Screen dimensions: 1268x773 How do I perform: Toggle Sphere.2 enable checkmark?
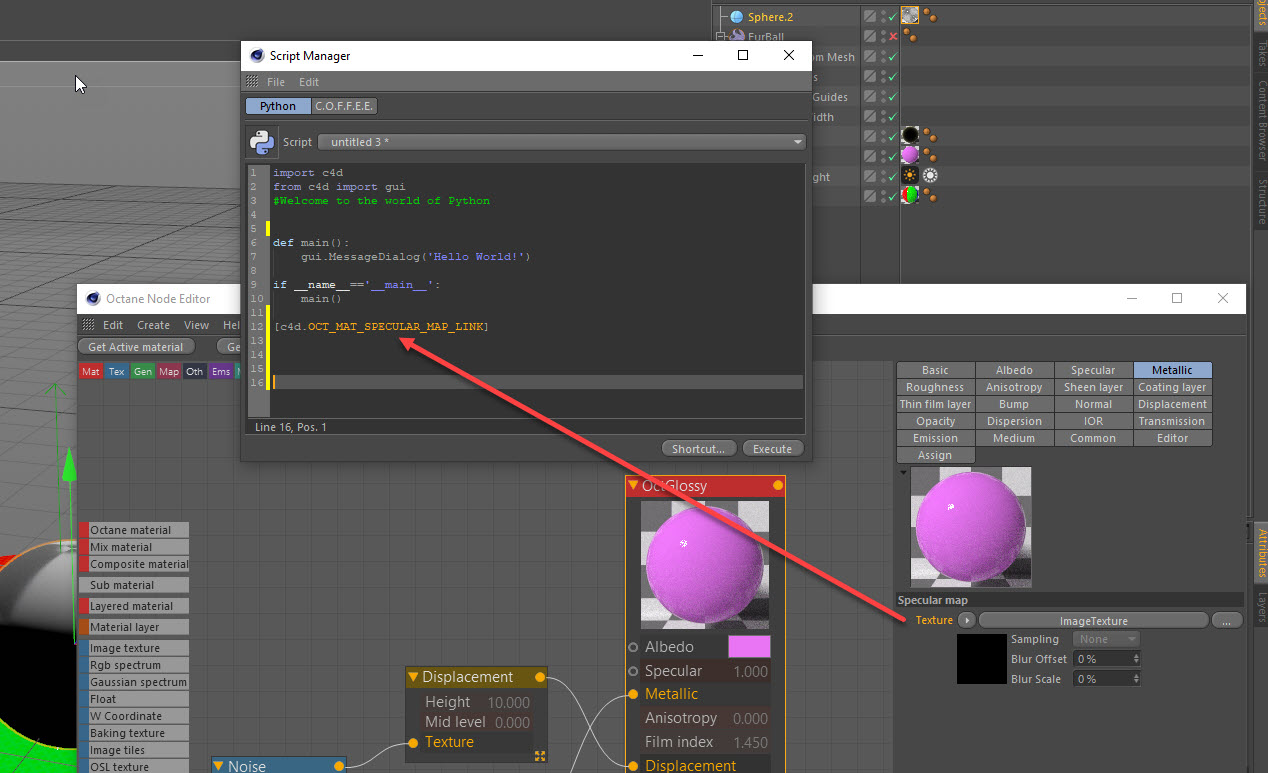[892, 17]
